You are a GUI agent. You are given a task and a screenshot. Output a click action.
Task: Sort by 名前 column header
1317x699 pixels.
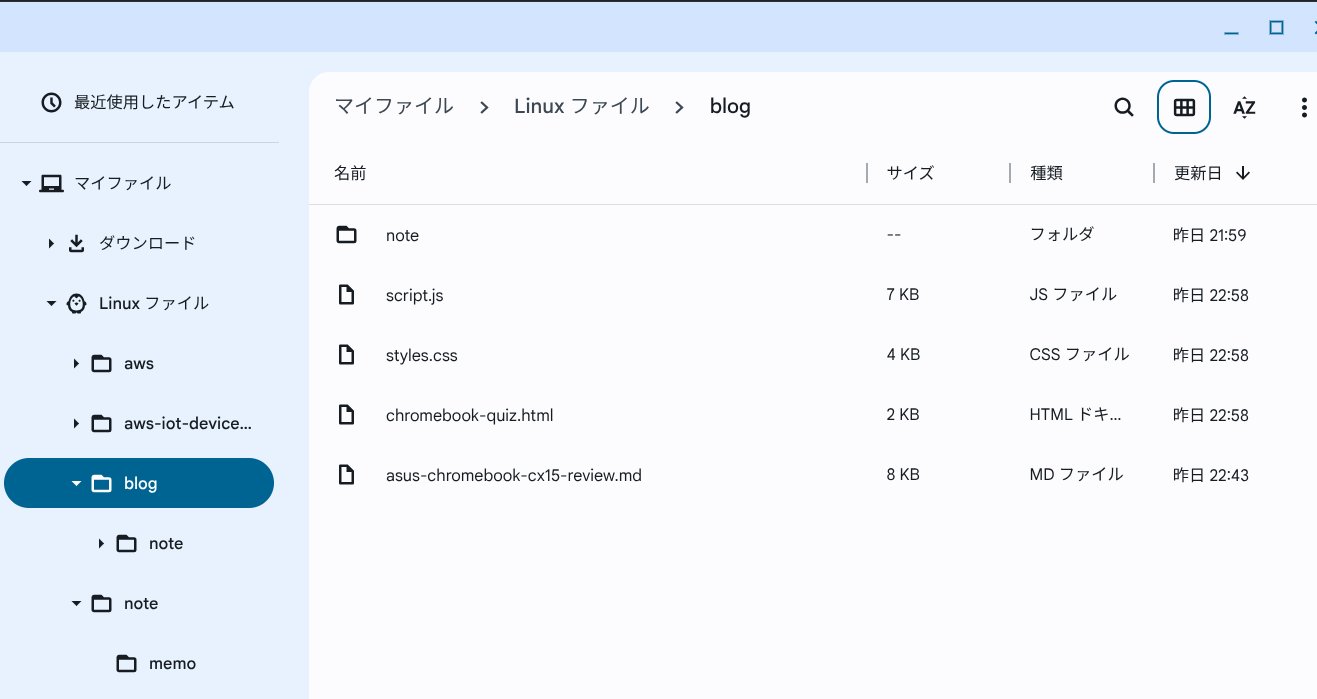(x=350, y=173)
